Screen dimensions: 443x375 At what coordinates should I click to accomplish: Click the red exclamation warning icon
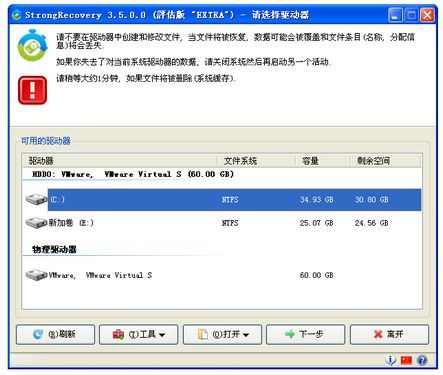pyautogui.click(x=32, y=90)
